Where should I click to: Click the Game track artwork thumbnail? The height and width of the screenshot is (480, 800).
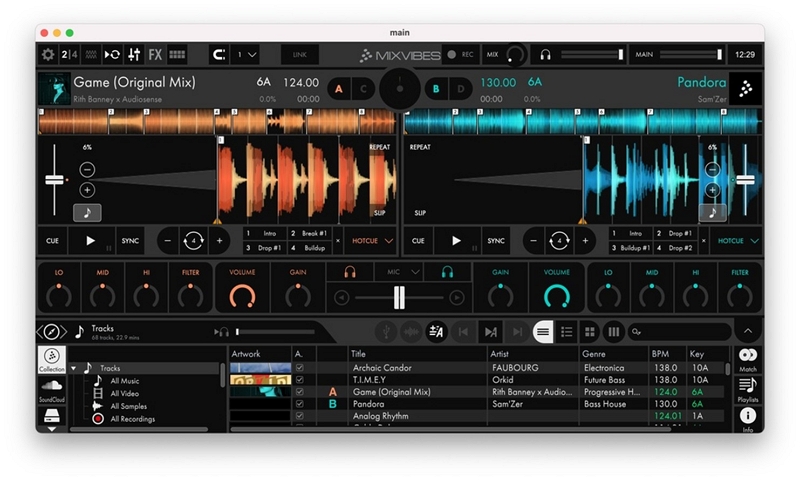click(54, 89)
